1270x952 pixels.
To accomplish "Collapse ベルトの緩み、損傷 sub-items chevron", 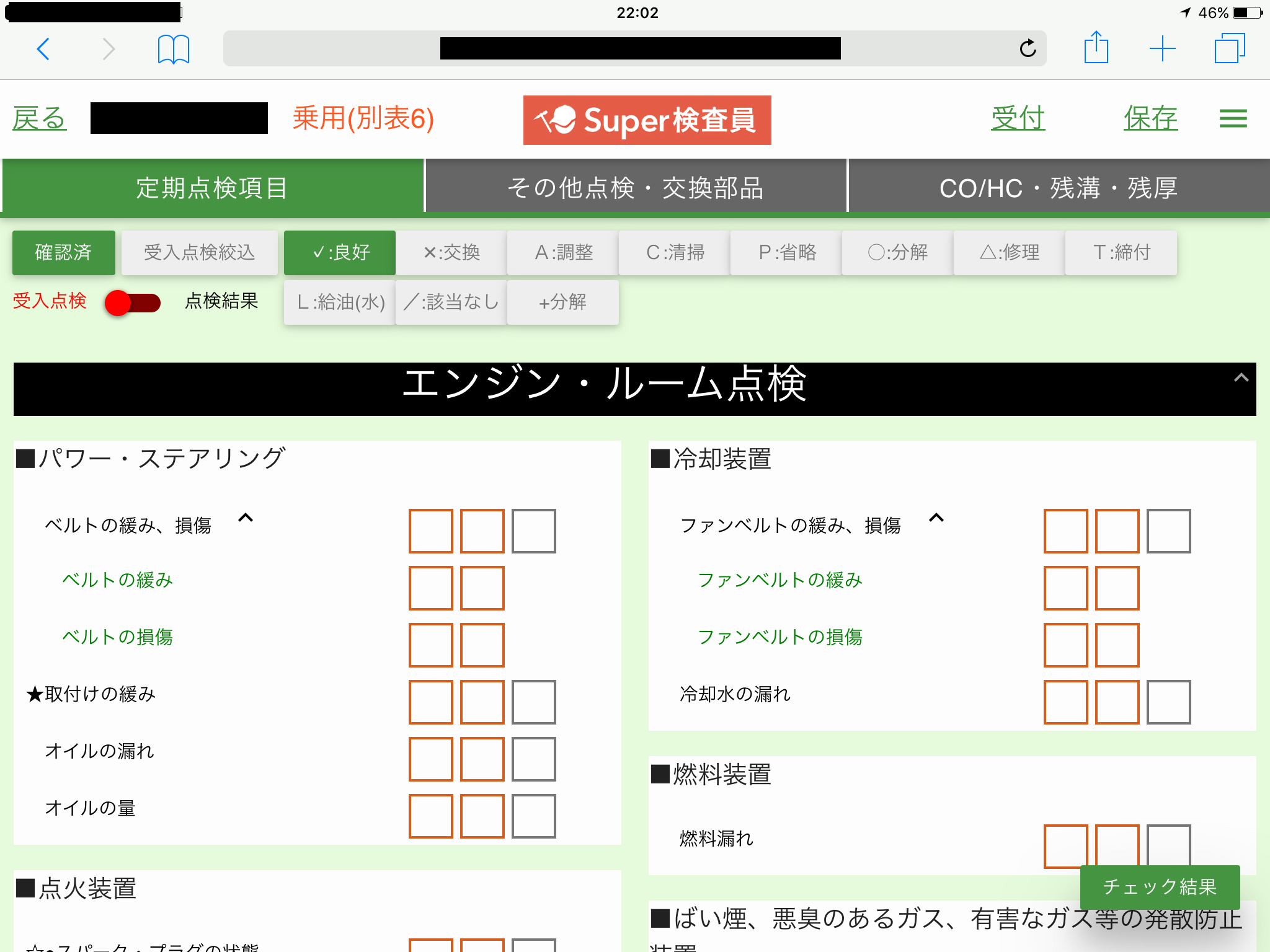I will click(x=246, y=518).
